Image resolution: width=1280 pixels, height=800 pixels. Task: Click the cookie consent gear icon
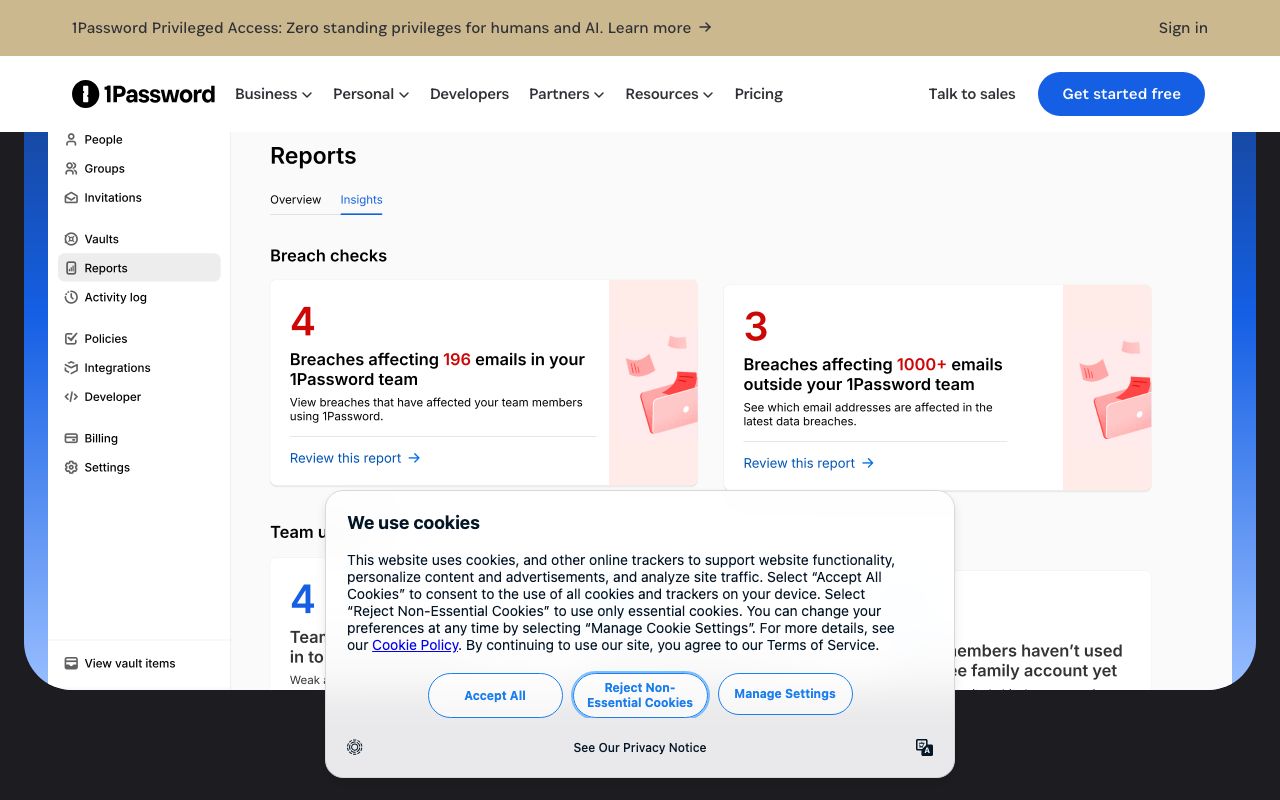coord(355,747)
